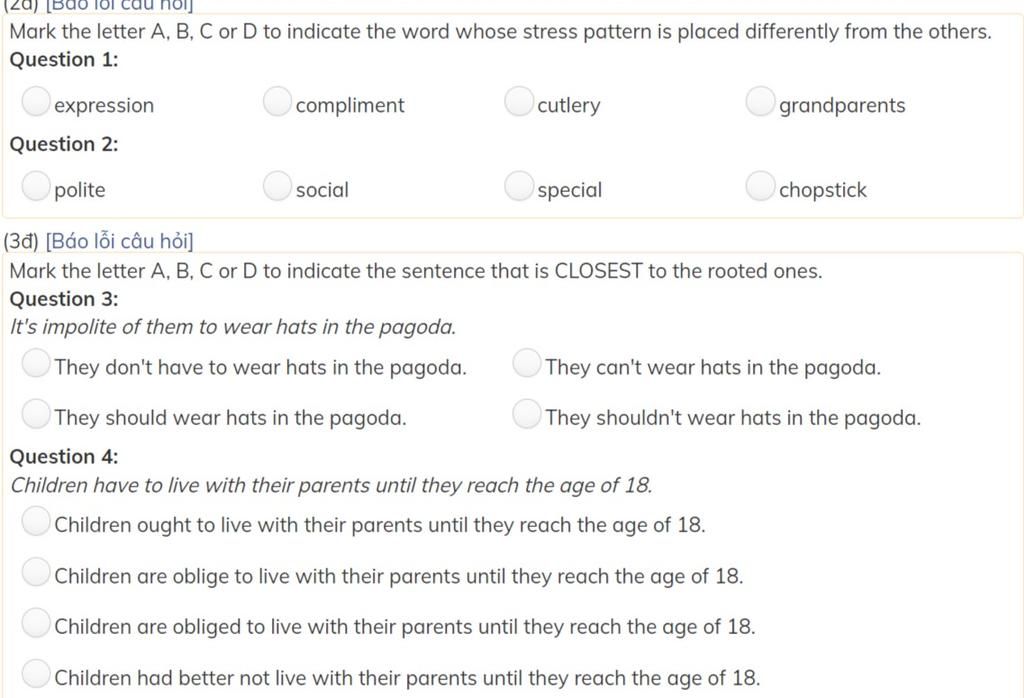The width and height of the screenshot is (1024, 698).
Task: Select 'polite' for Question 2
Action: (x=36, y=186)
